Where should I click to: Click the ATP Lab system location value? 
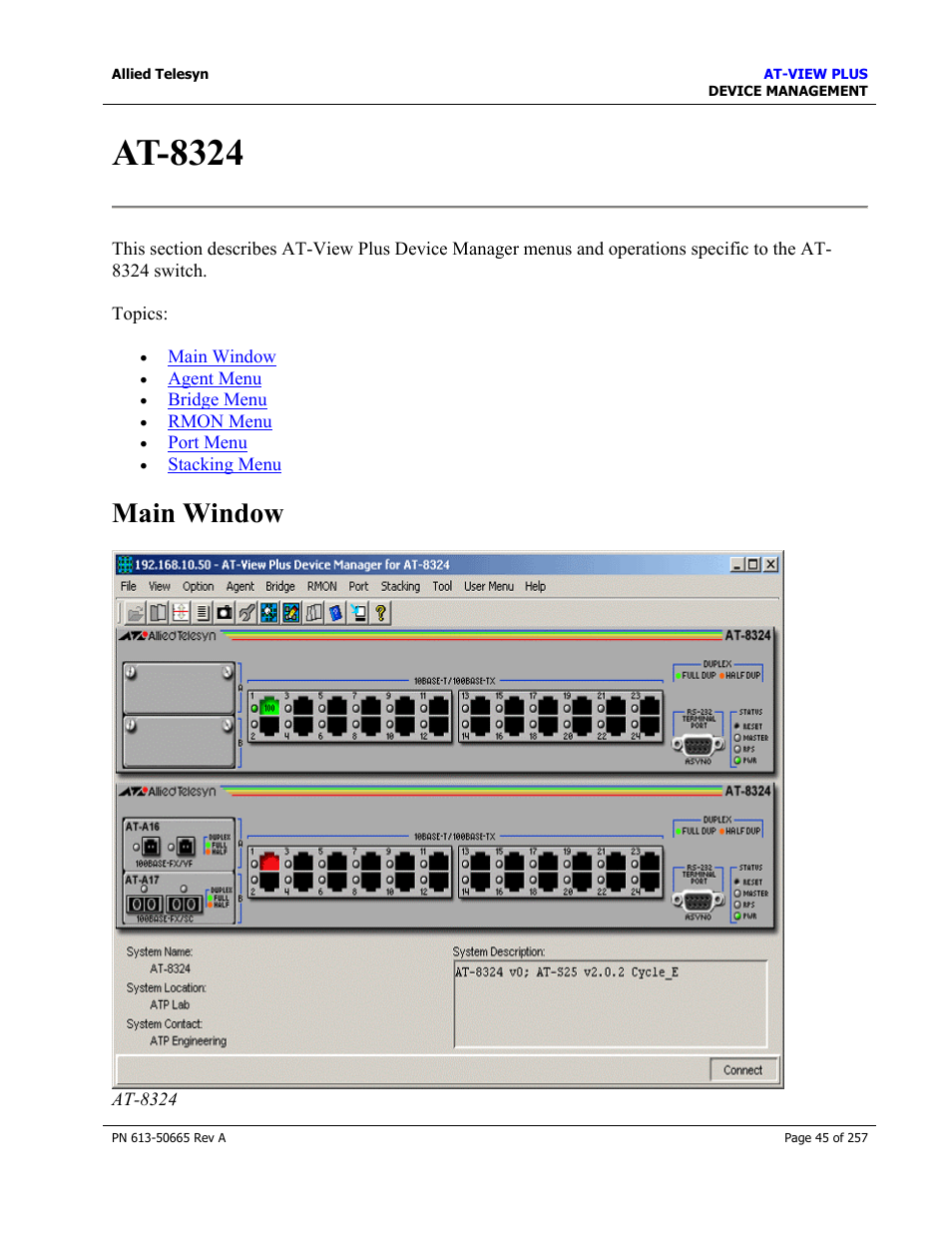170,1005
